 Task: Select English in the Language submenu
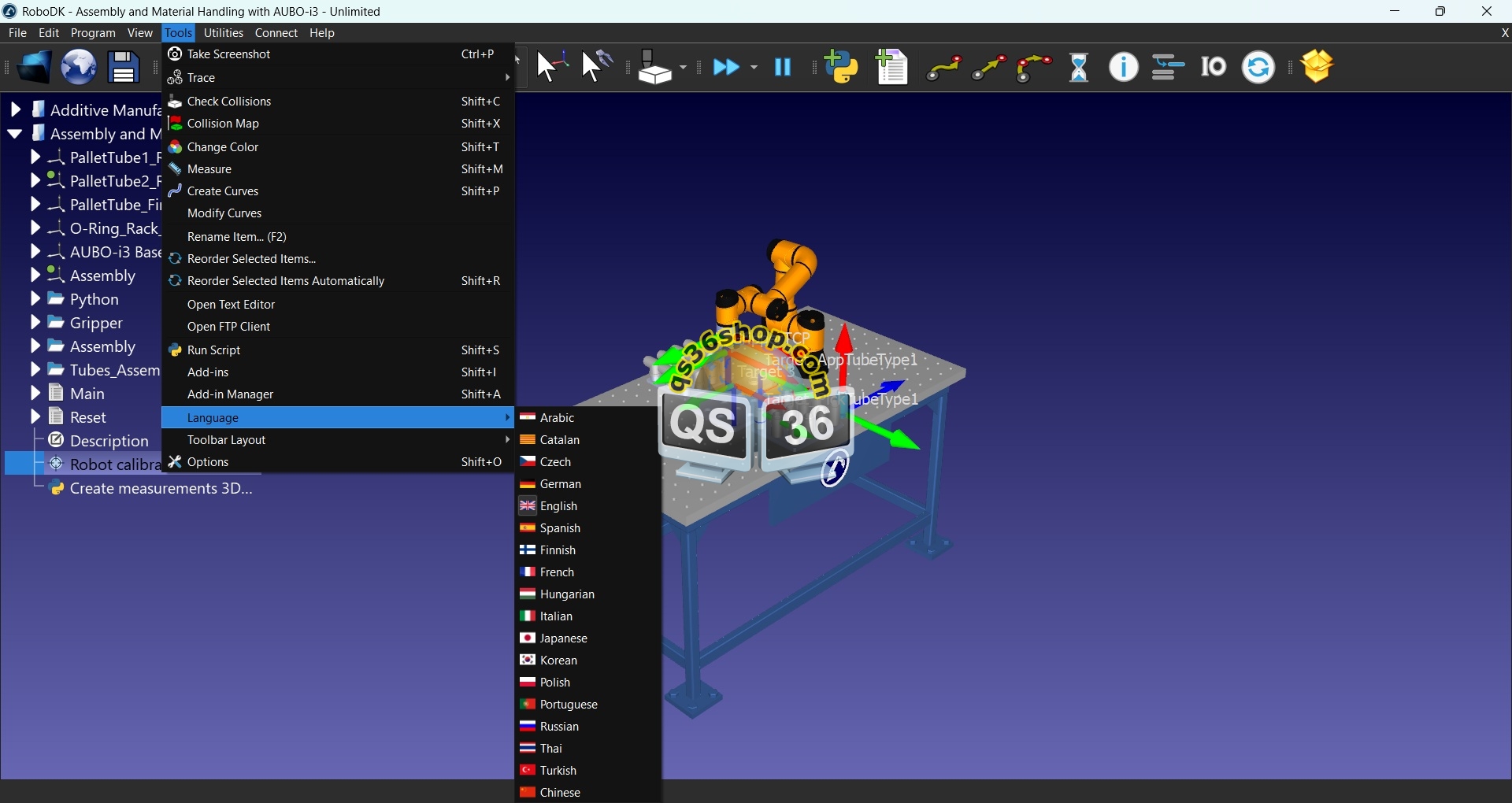[x=551, y=507]
